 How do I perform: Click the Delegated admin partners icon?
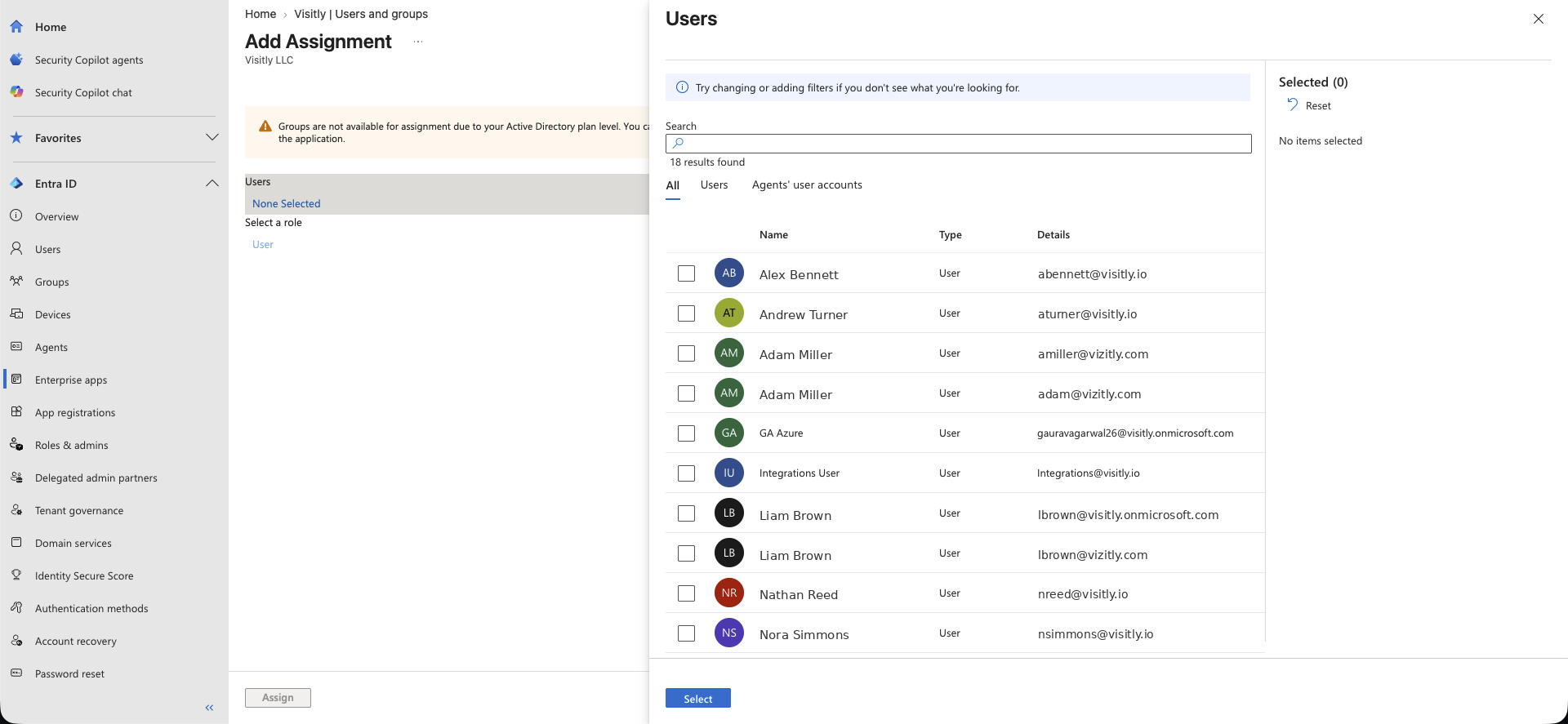click(16, 477)
